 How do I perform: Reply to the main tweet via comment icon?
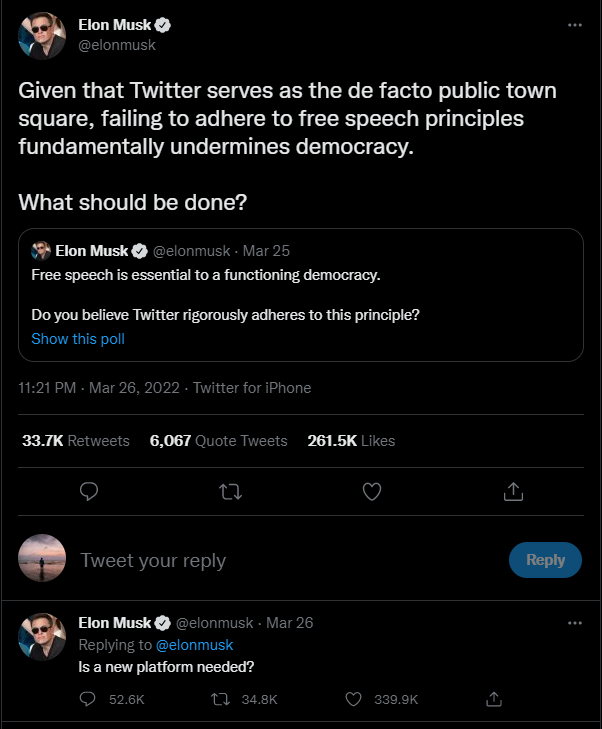click(x=88, y=491)
